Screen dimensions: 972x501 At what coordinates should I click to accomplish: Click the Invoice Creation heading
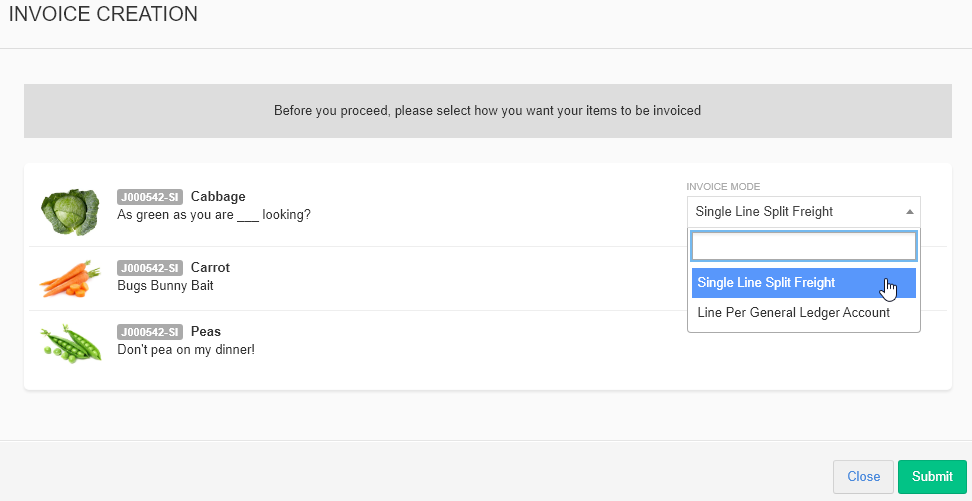(103, 15)
